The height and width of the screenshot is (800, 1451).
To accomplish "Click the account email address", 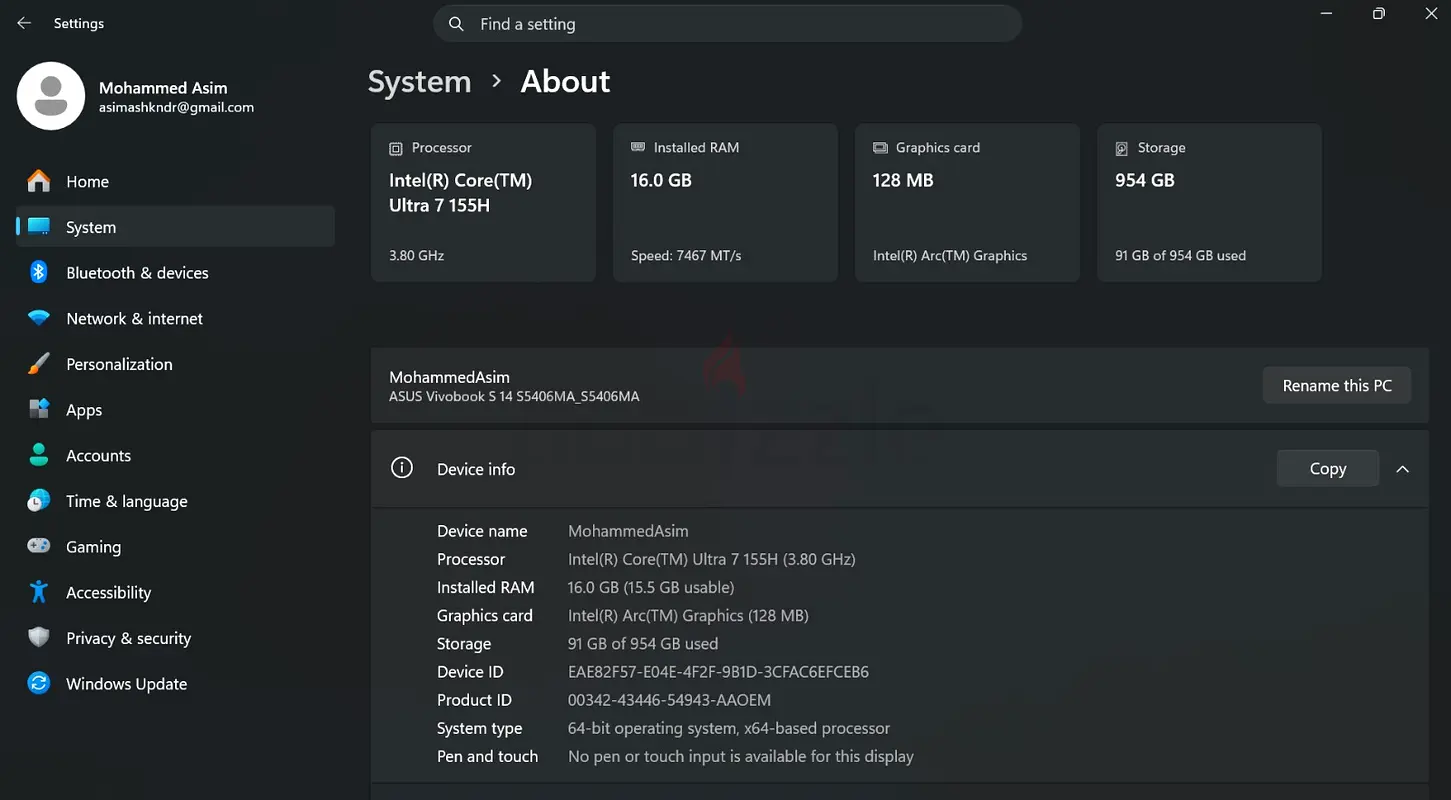I will (x=176, y=107).
